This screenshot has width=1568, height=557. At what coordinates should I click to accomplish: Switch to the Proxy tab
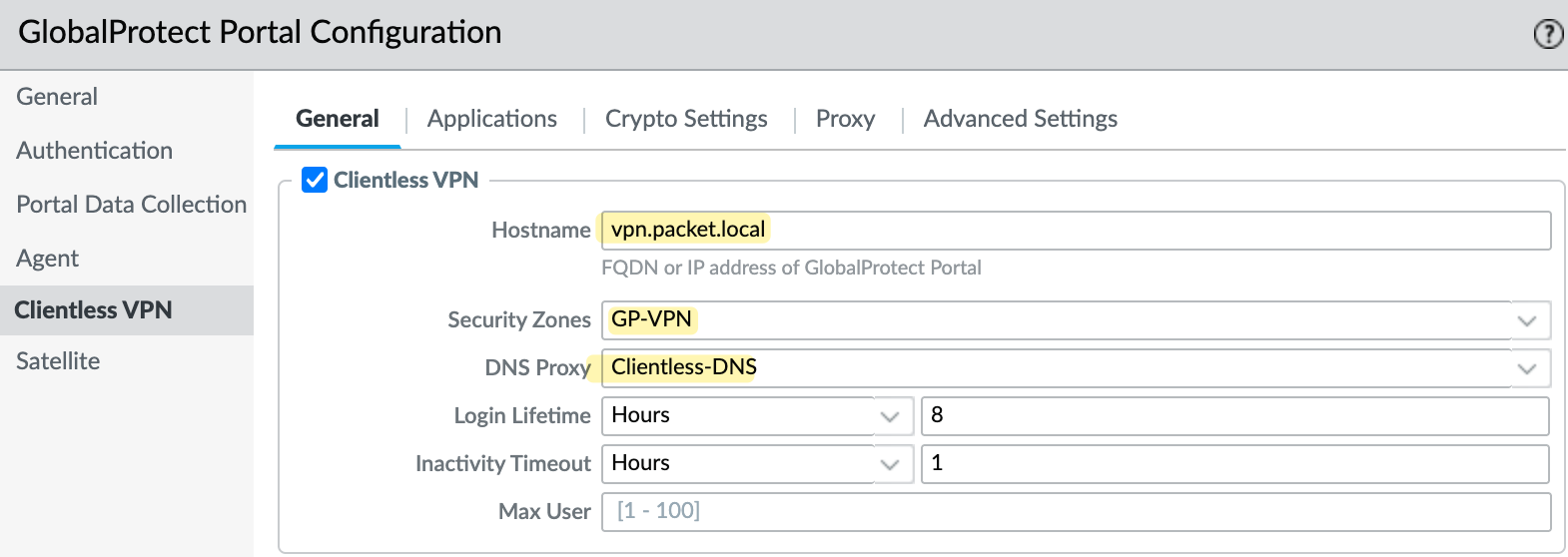[x=845, y=119]
